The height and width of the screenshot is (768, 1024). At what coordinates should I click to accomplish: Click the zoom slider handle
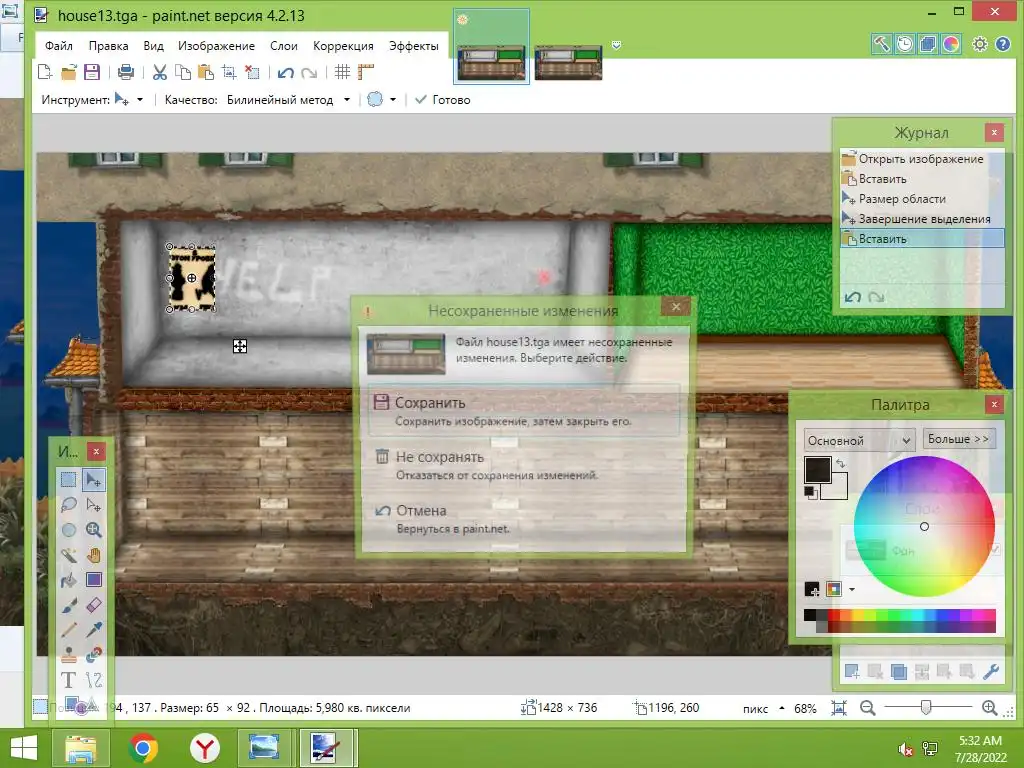tap(926, 707)
